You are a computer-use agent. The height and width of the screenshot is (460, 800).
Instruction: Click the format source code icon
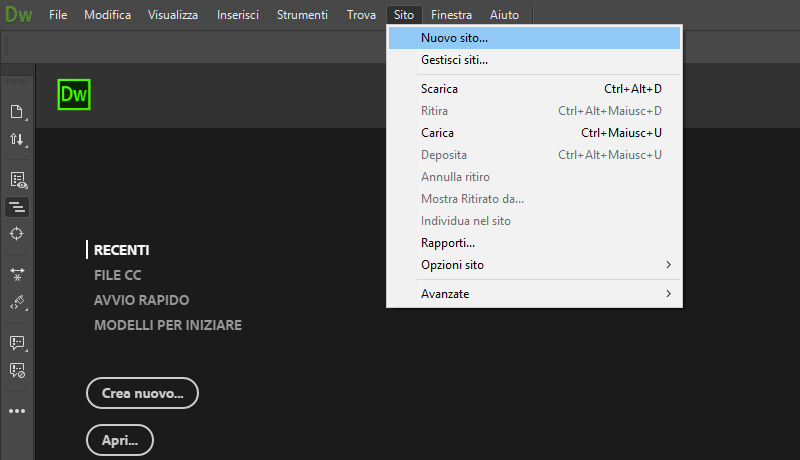click(x=17, y=302)
